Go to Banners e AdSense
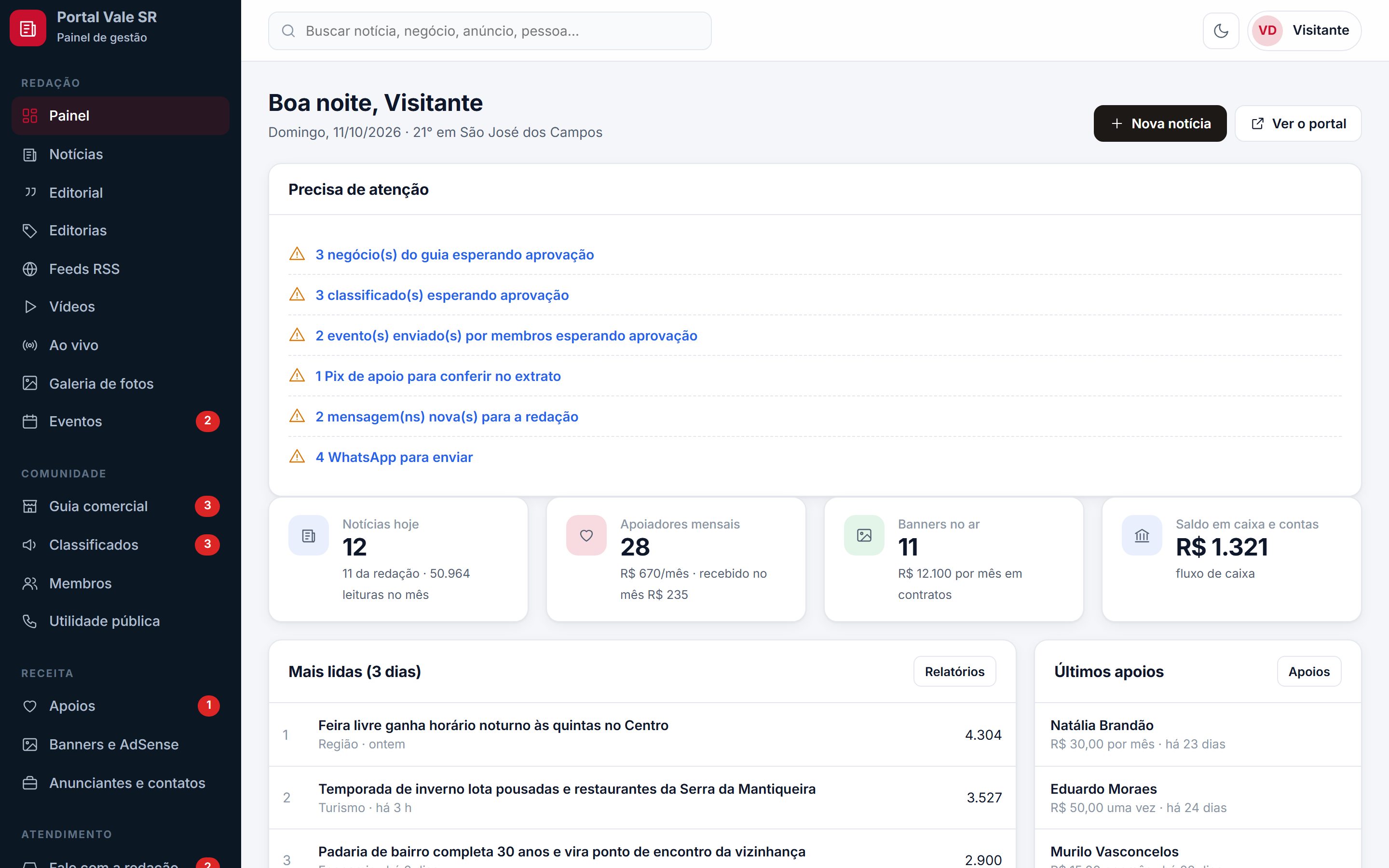 121,745
